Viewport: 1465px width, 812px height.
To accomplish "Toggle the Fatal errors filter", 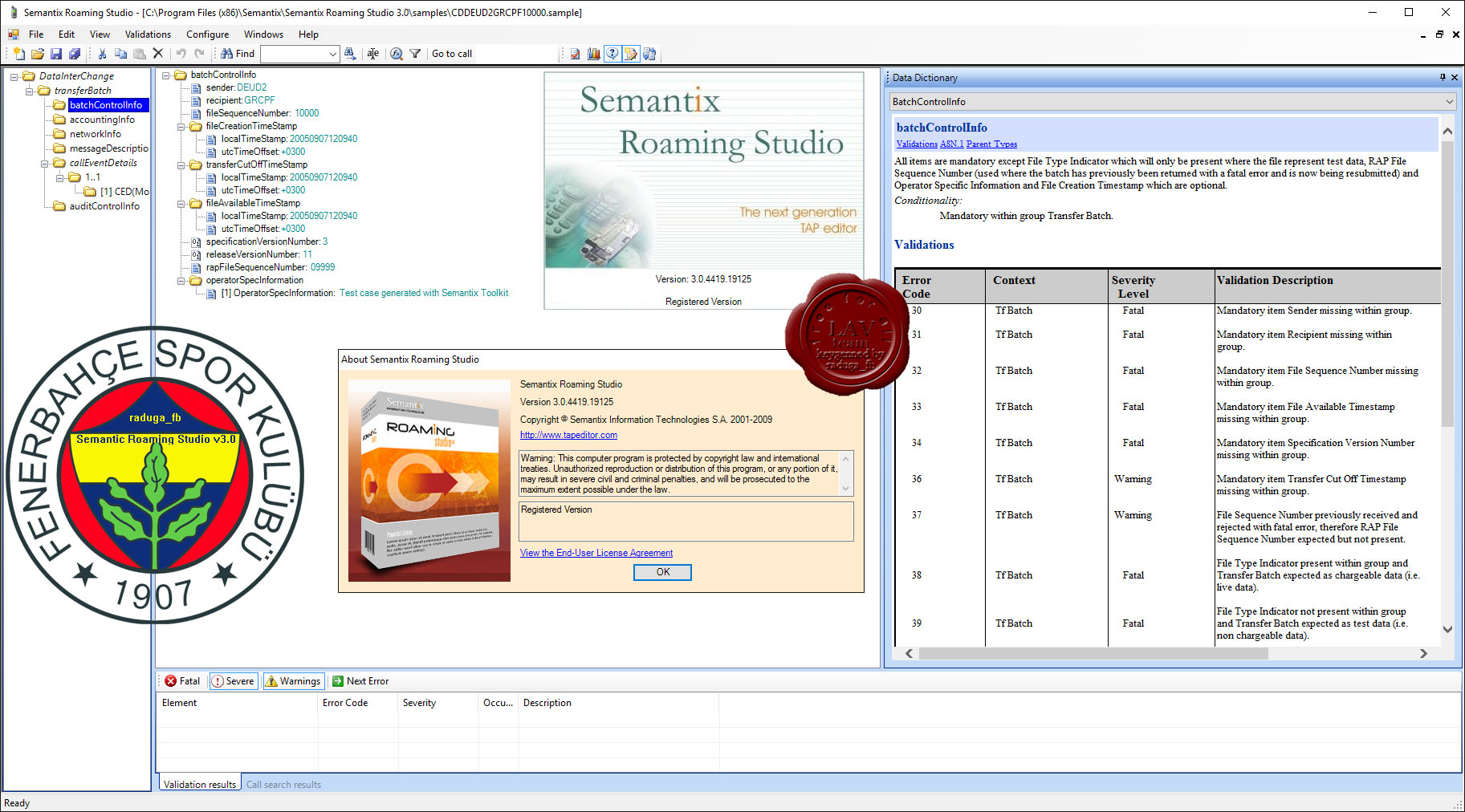I will 182,681.
